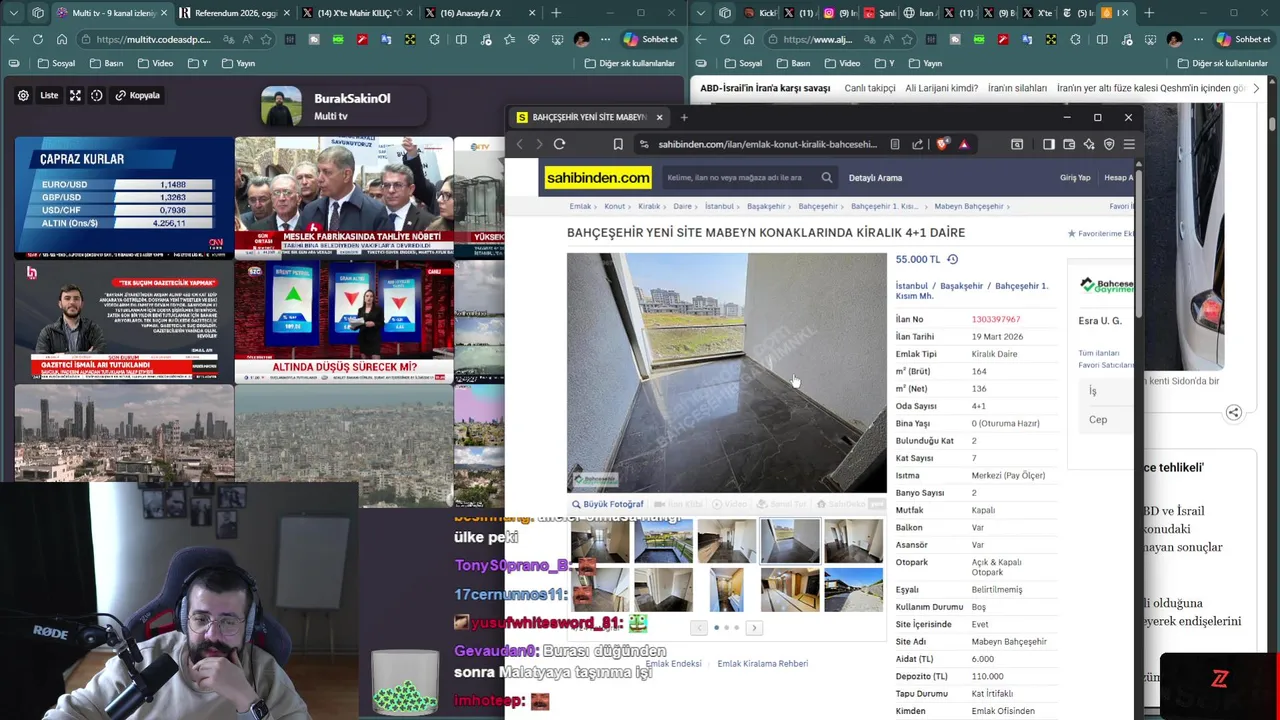The image size is (1280, 720).
Task: Click sahibinden.com logo
Action: point(598,178)
